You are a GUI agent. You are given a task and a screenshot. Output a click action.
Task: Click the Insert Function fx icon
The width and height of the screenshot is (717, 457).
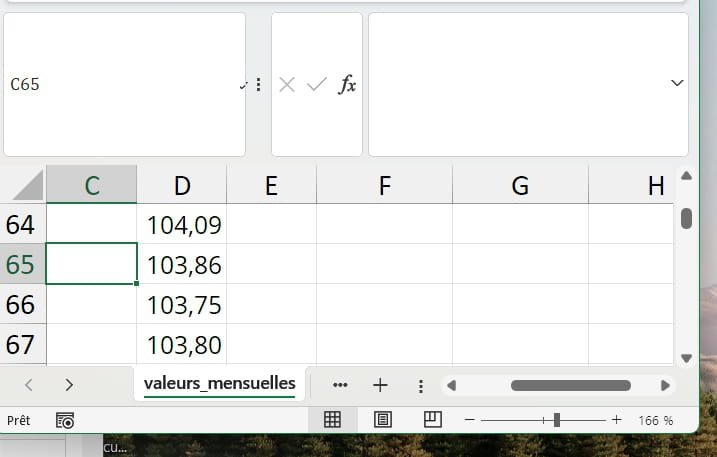point(347,85)
